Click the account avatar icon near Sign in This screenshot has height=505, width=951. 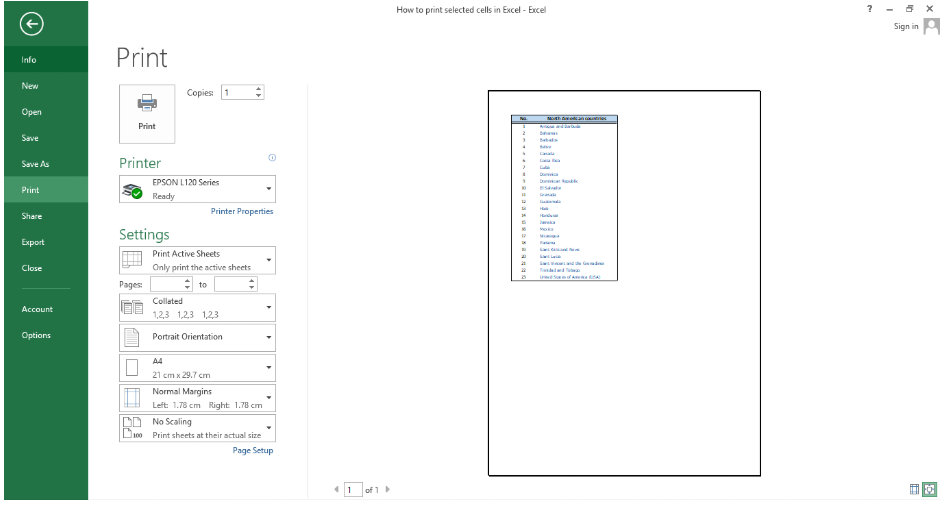(x=931, y=26)
